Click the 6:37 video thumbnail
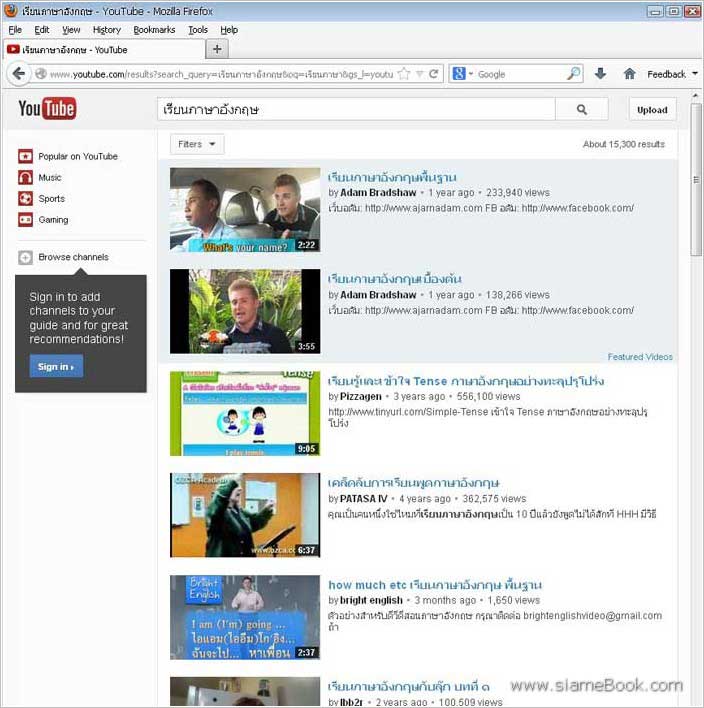 point(245,515)
